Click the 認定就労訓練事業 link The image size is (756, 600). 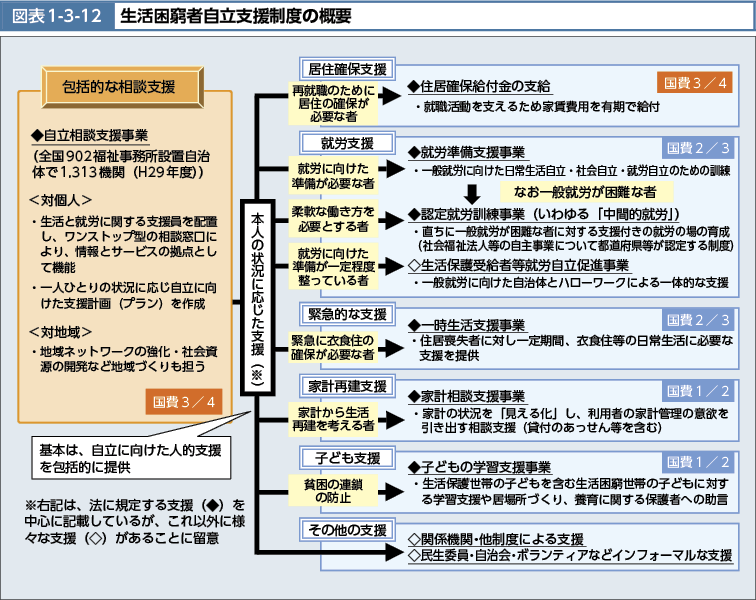tap(543, 213)
